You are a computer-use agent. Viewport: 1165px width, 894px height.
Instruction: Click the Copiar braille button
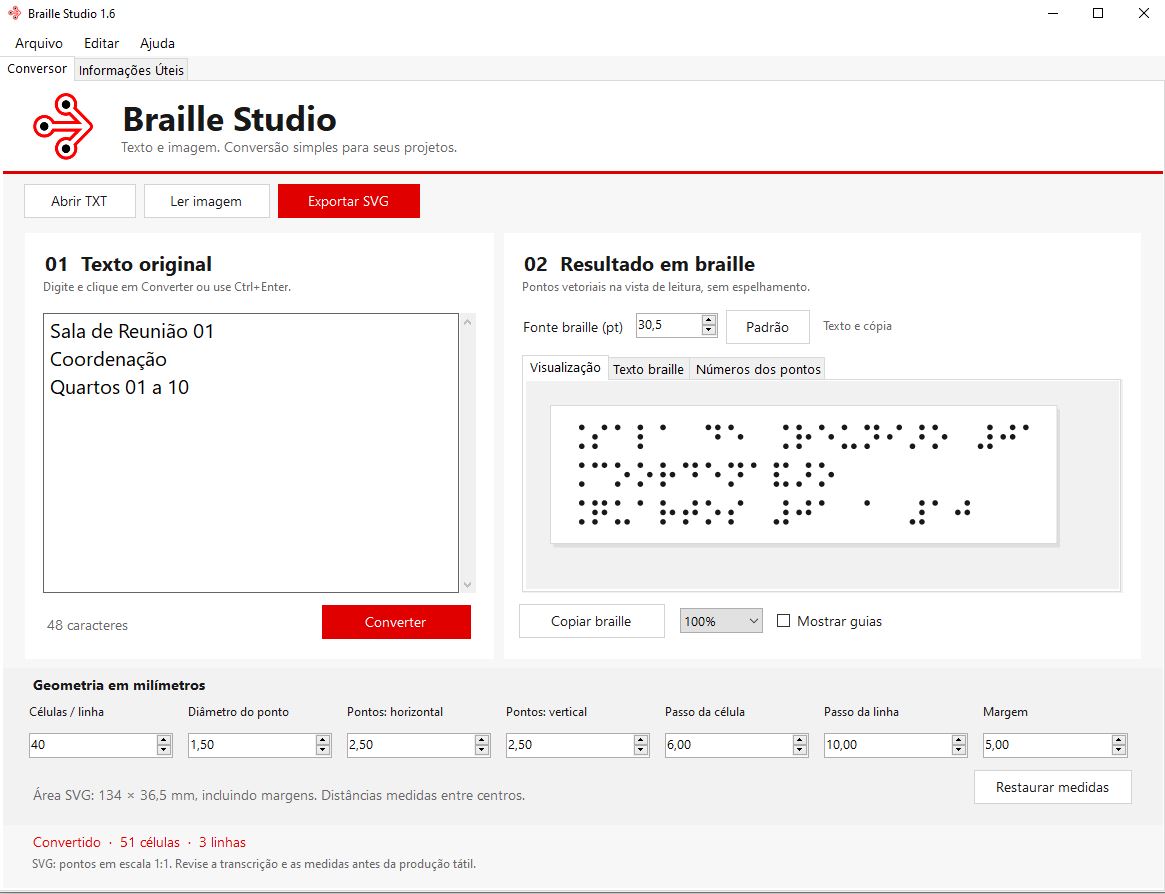click(591, 621)
